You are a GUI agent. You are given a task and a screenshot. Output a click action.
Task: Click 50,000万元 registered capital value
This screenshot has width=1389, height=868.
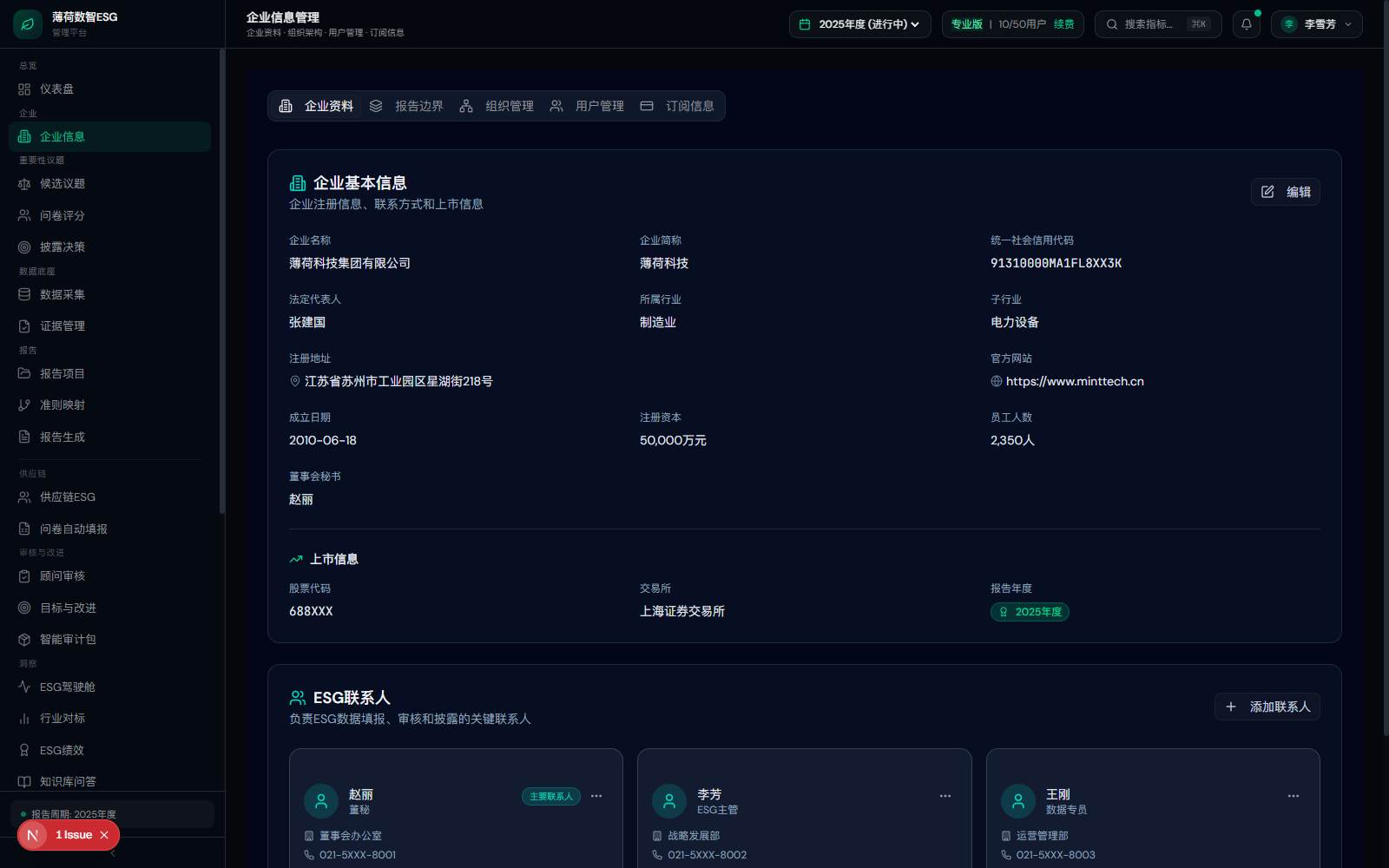pyautogui.click(x=673, y=440)
